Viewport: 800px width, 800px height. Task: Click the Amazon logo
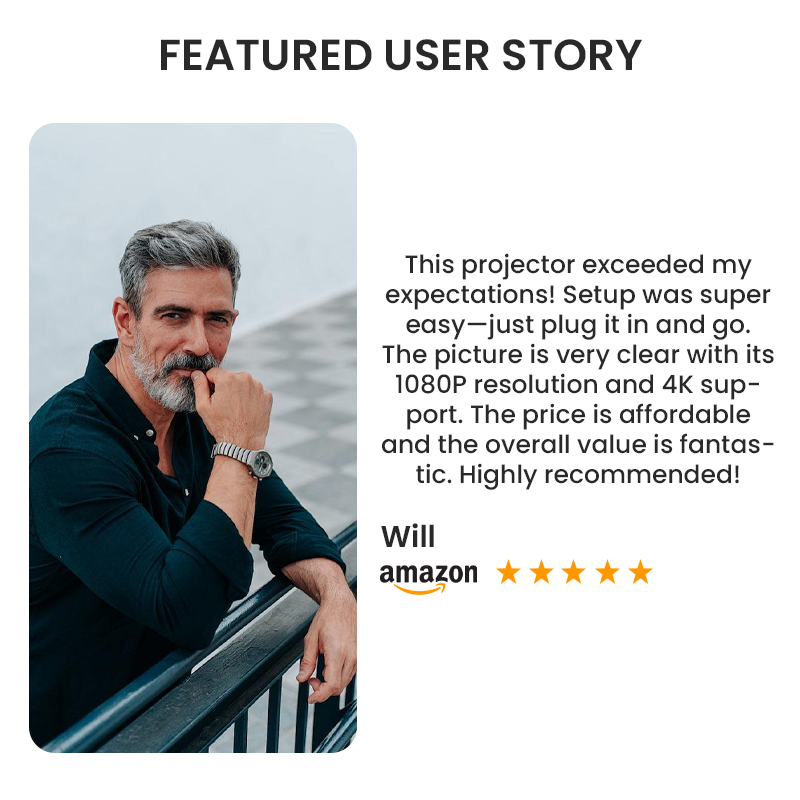429,578
